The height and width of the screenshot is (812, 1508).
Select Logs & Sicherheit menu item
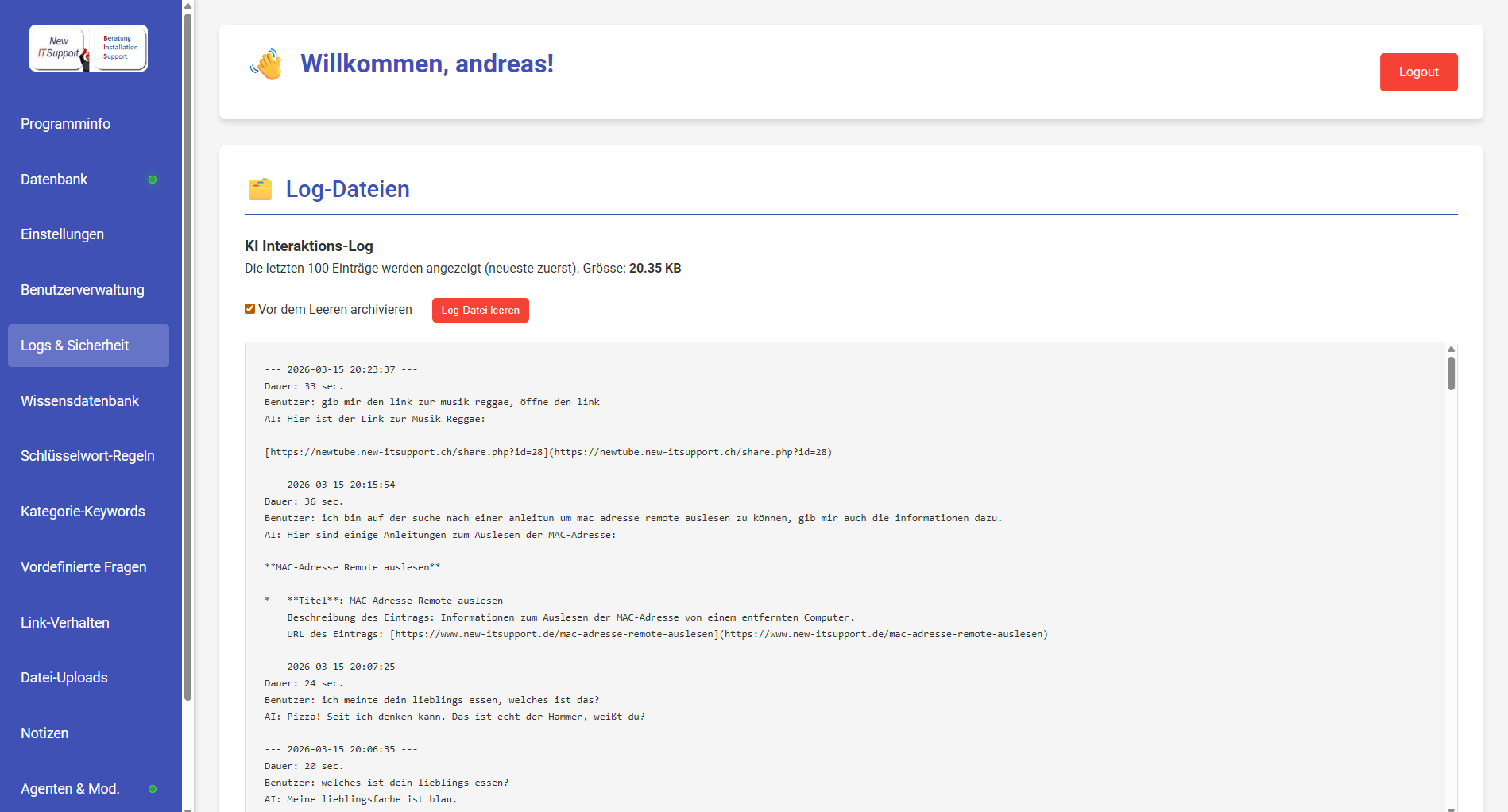[75, 346]
